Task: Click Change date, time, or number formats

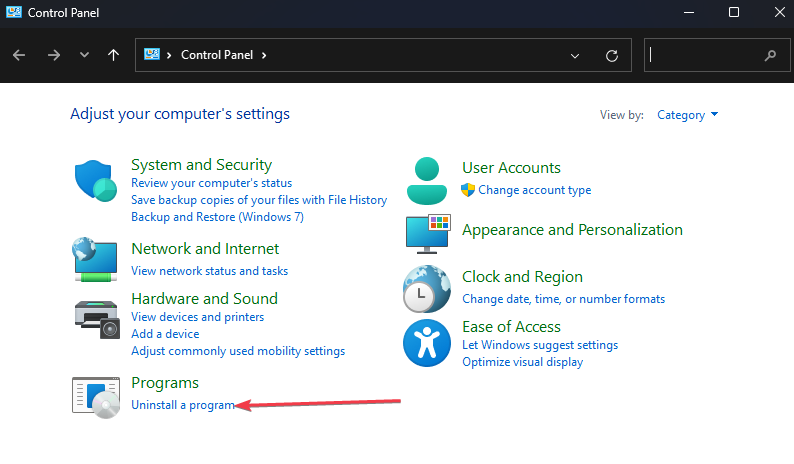Action: coord(563,299)
